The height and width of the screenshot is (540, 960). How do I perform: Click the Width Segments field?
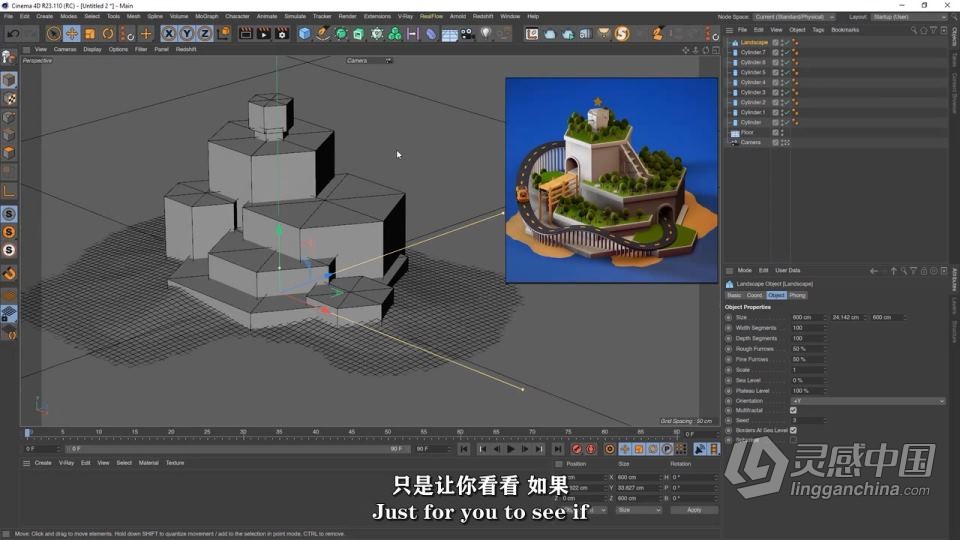[x=808, y=328]
